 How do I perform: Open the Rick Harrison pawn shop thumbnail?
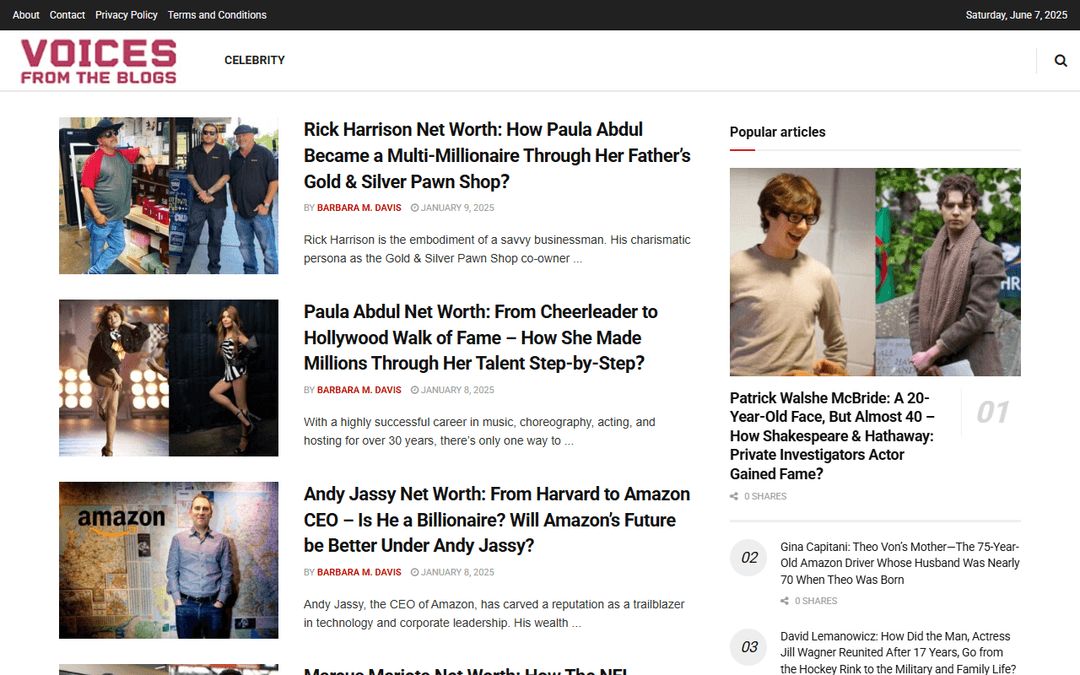click(x=169, y=196)
